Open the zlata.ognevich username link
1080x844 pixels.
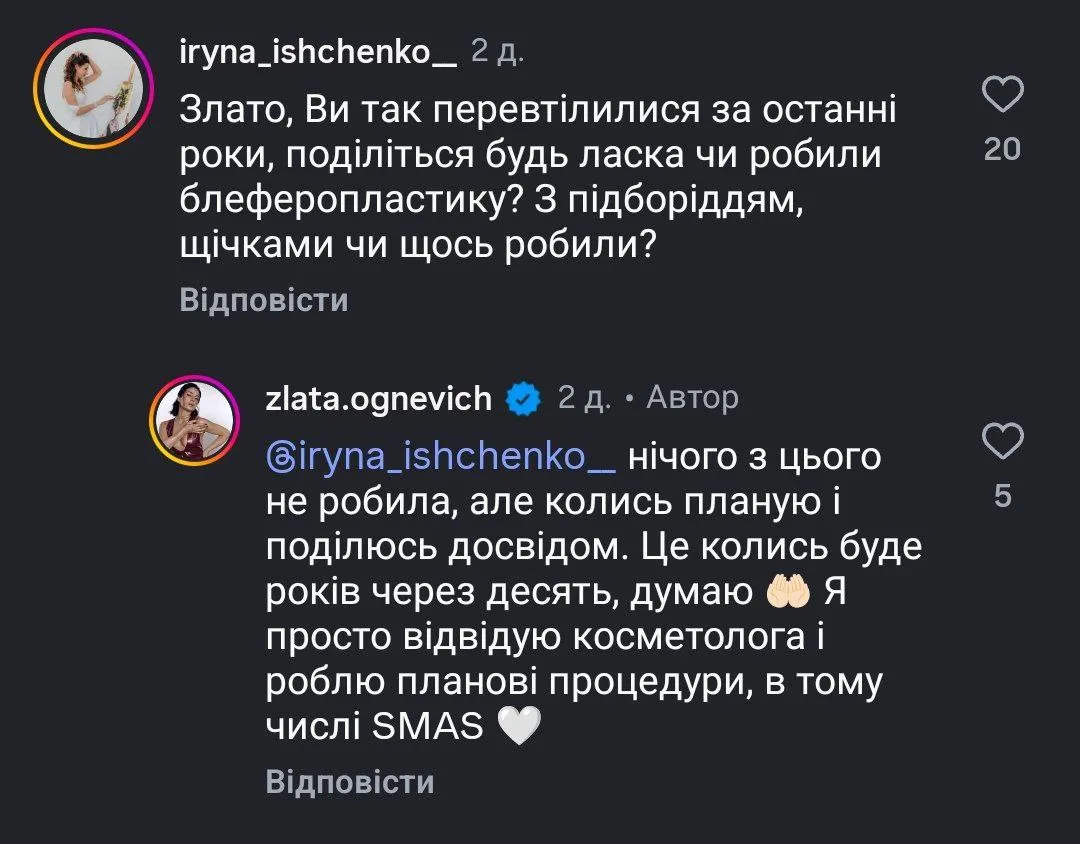pyautogui.click(x=379, y=399)
